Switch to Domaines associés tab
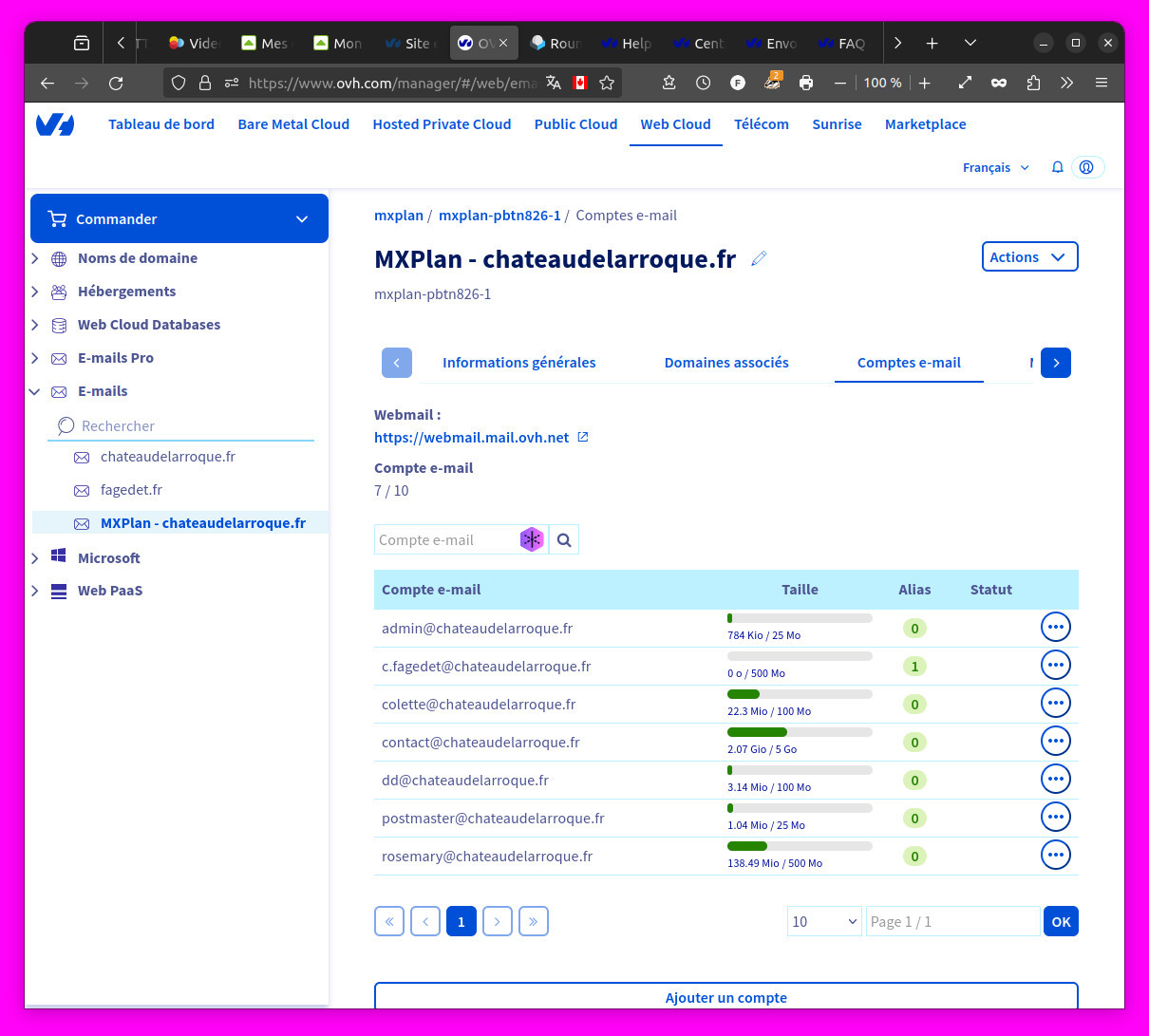This screenshot has width=1149, height=1036. [726, 363]
